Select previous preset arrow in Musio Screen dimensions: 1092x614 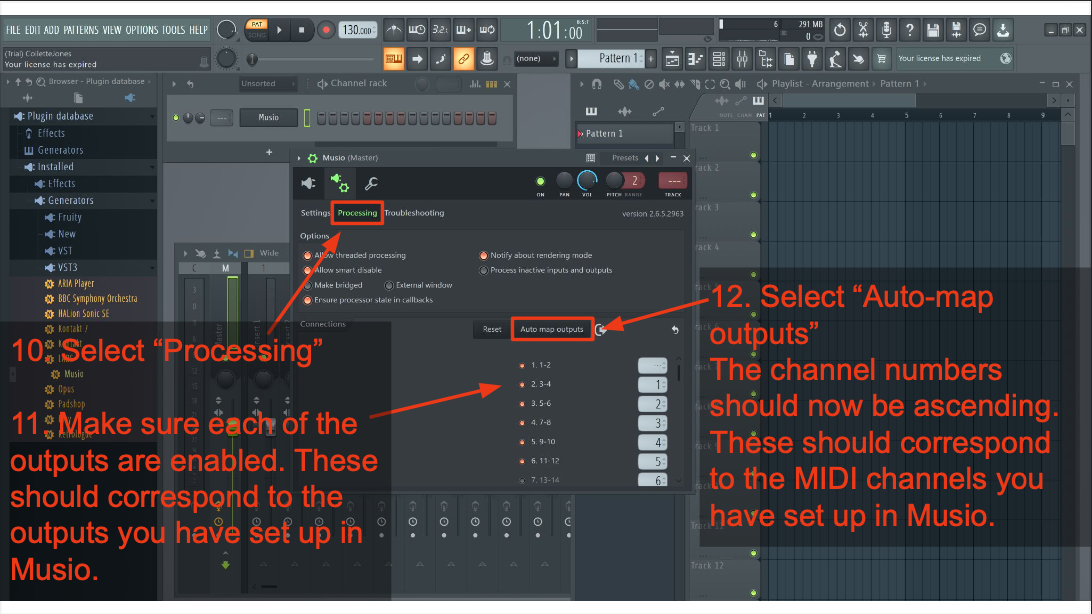[646, 158]
